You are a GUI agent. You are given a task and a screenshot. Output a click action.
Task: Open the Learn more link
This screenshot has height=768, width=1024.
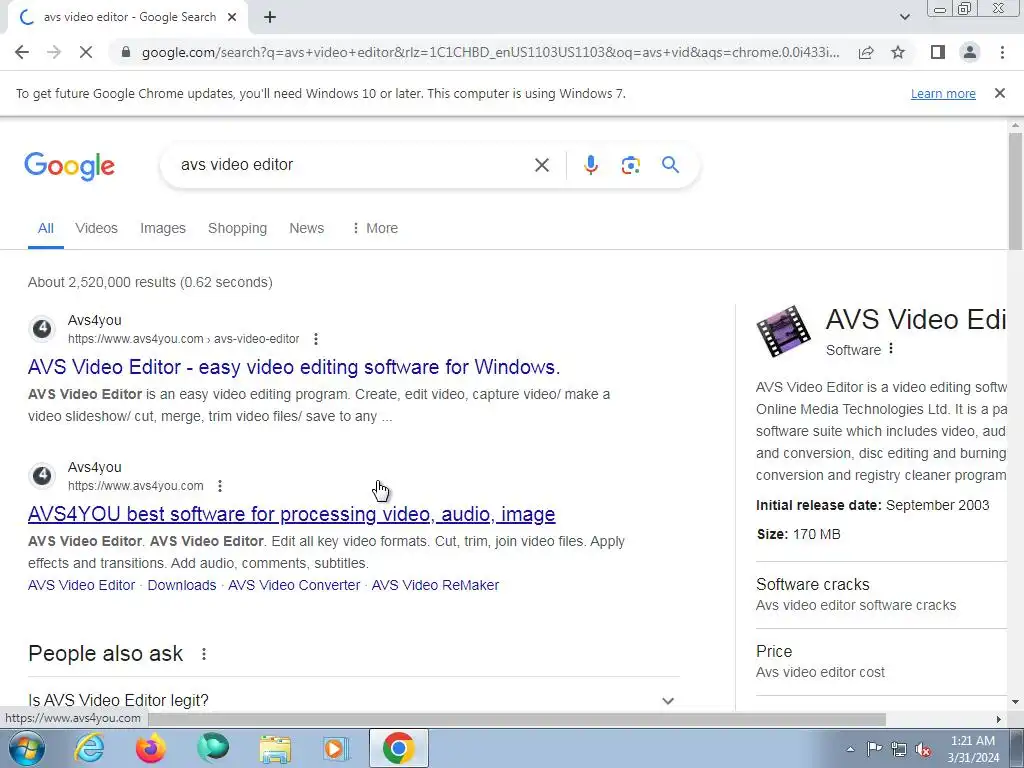tap(943, 93)
